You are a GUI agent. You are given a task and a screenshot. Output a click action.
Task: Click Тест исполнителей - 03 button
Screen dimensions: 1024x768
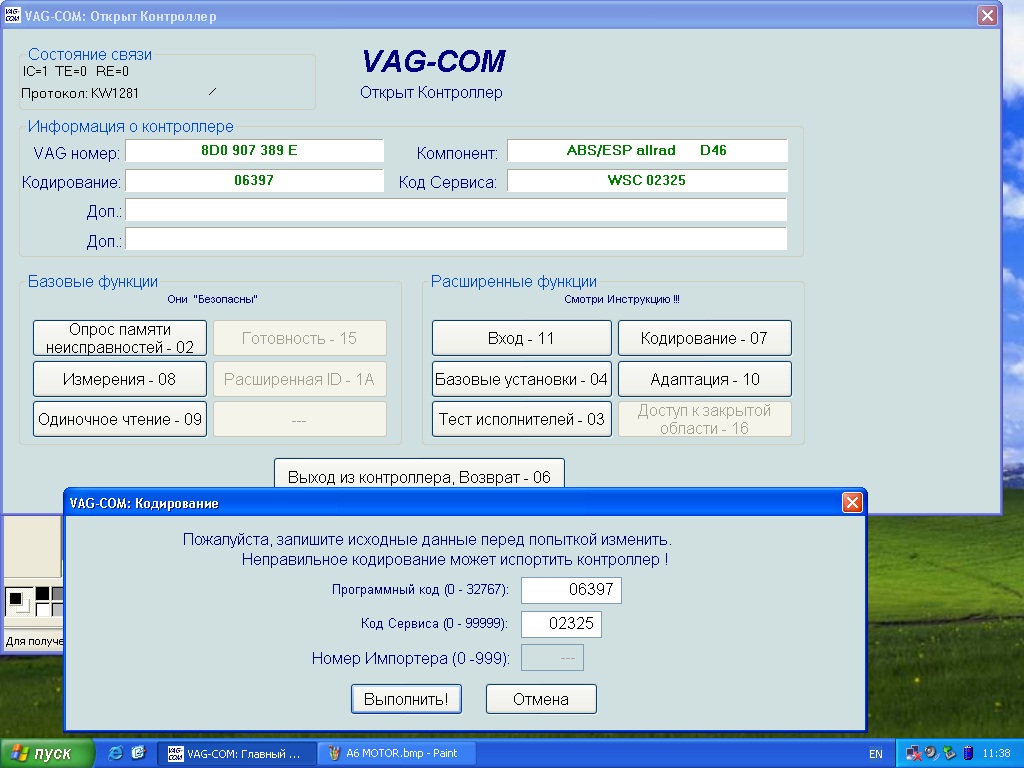tap(521, 419)
